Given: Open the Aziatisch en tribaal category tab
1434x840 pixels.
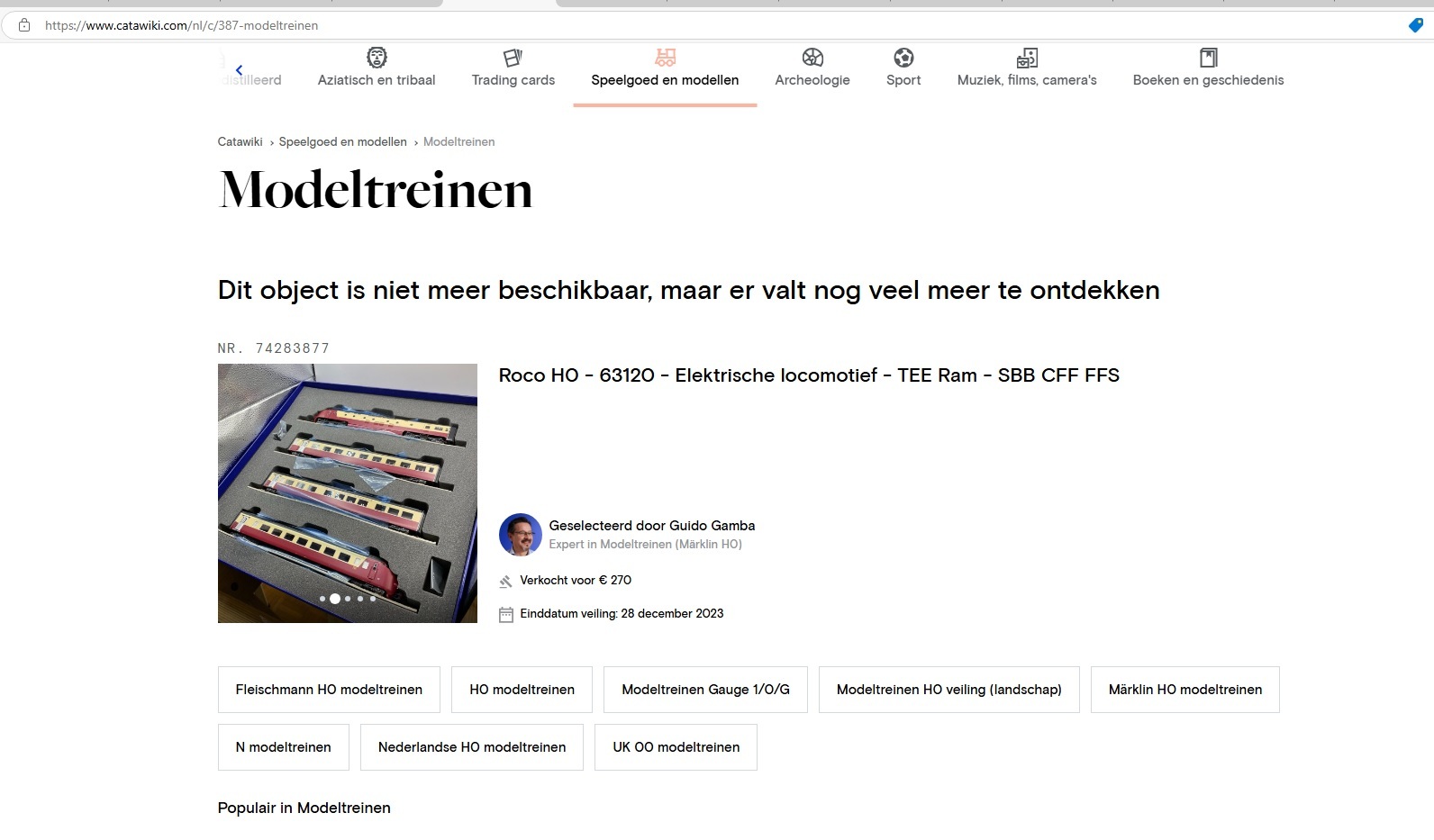Looking at the screenshot, I should pos(377,72).
